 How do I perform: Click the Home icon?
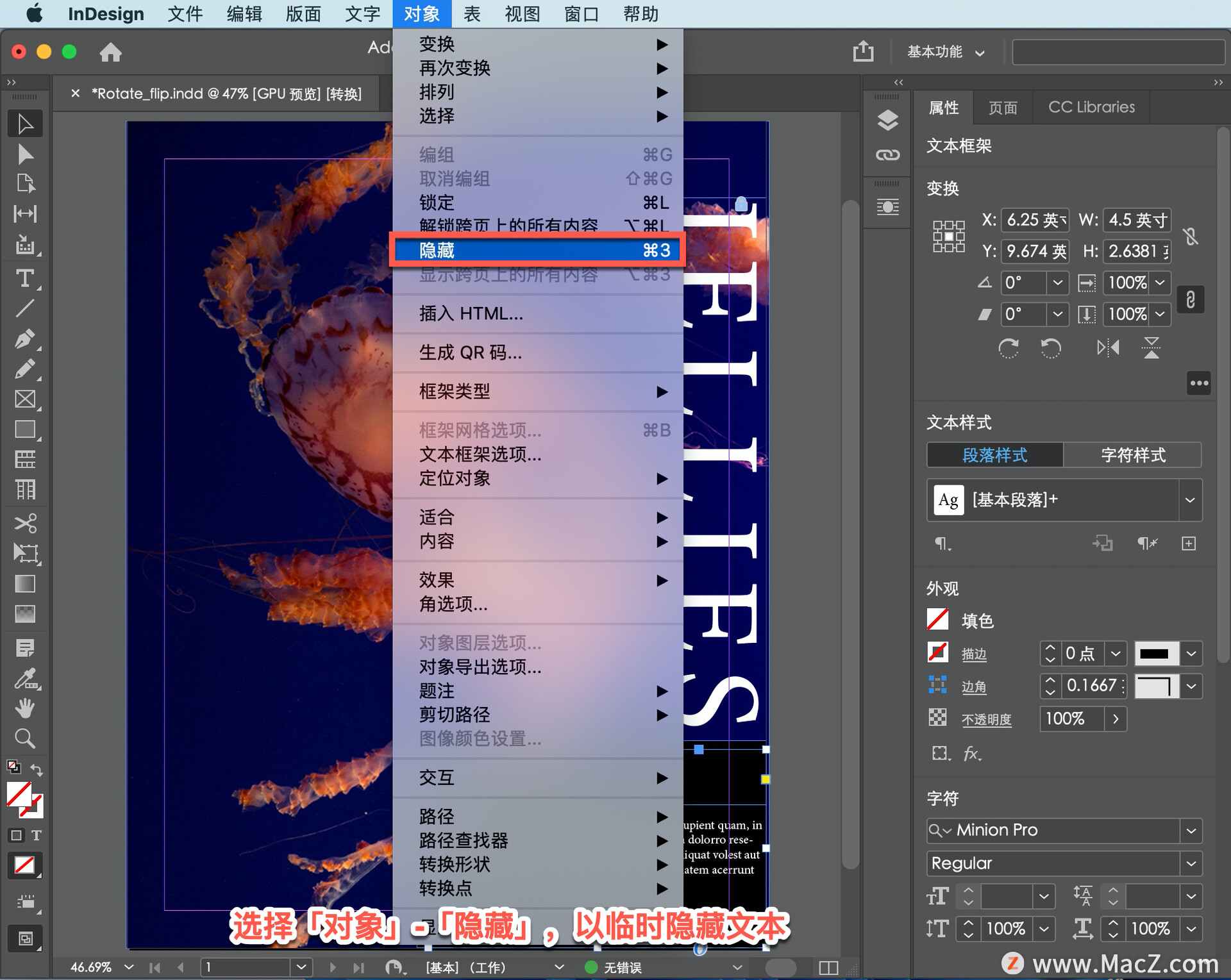(110, 52)
